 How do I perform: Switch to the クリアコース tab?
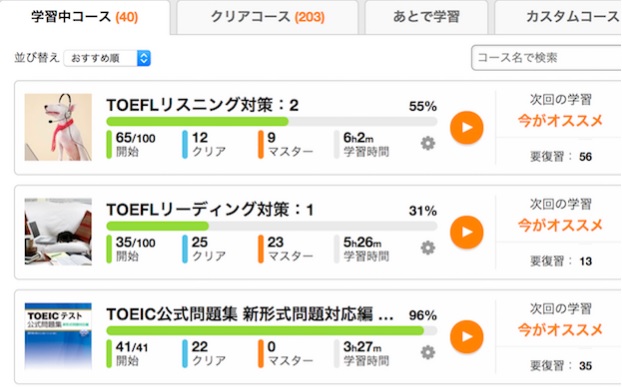(267, 17)
